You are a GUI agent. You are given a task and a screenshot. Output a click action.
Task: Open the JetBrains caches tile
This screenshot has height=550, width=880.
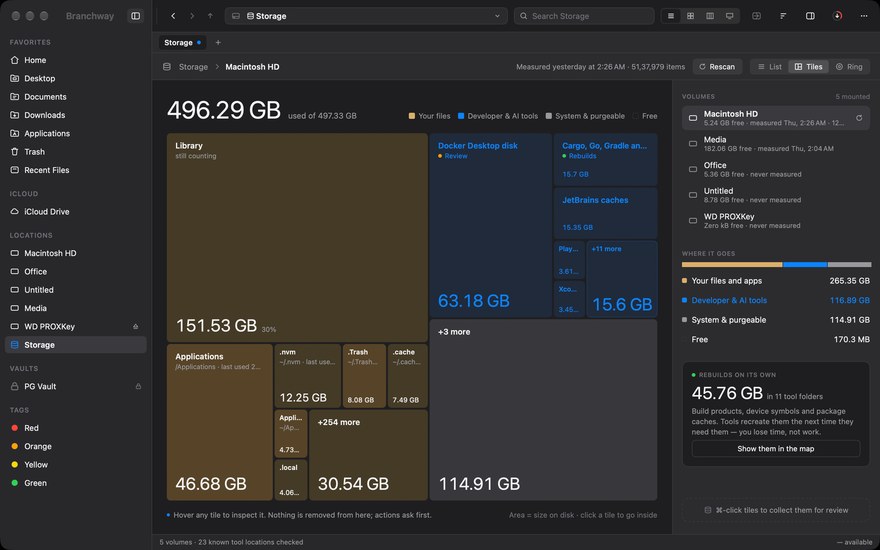click(x=605, y=213)
